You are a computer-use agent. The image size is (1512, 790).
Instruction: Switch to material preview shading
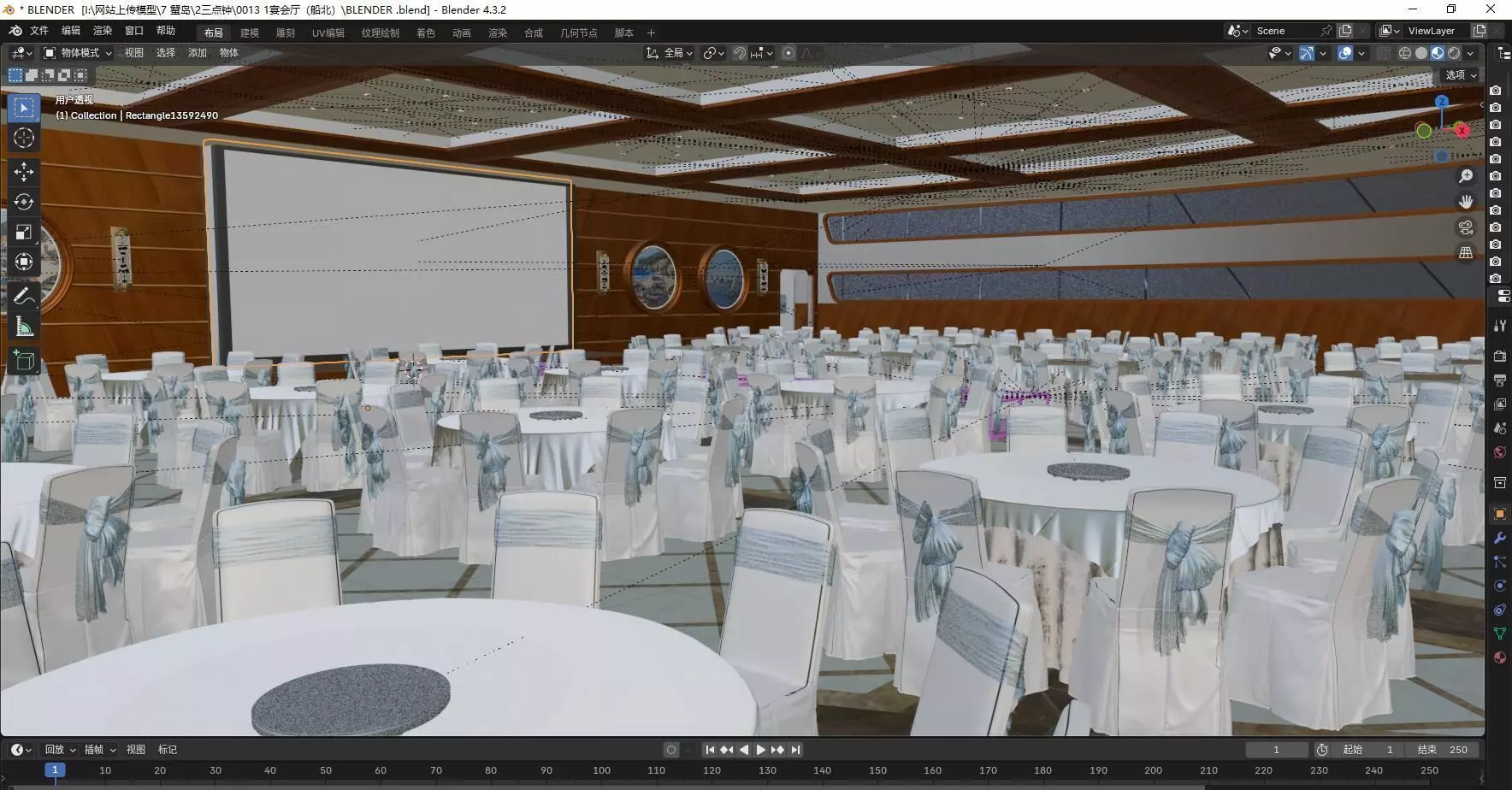[x=1438, y=53]
